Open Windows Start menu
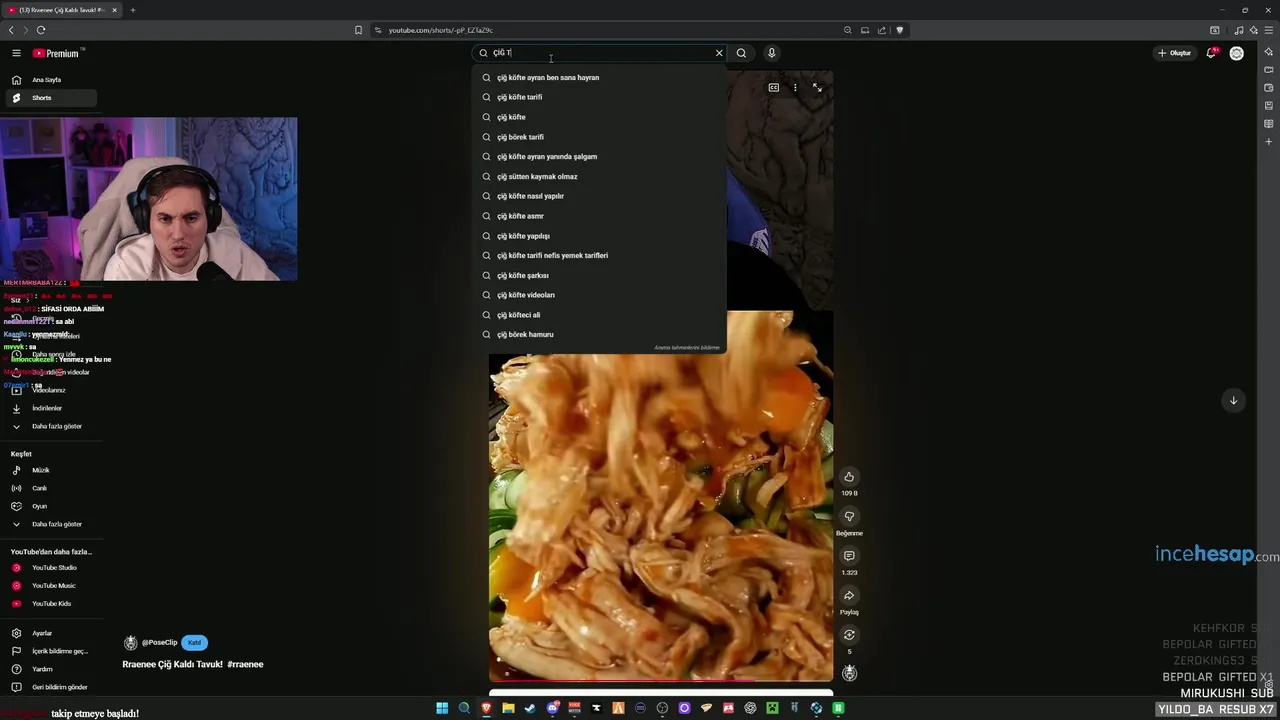This screenshot has height=720, width=1280. tap(442, 708)
